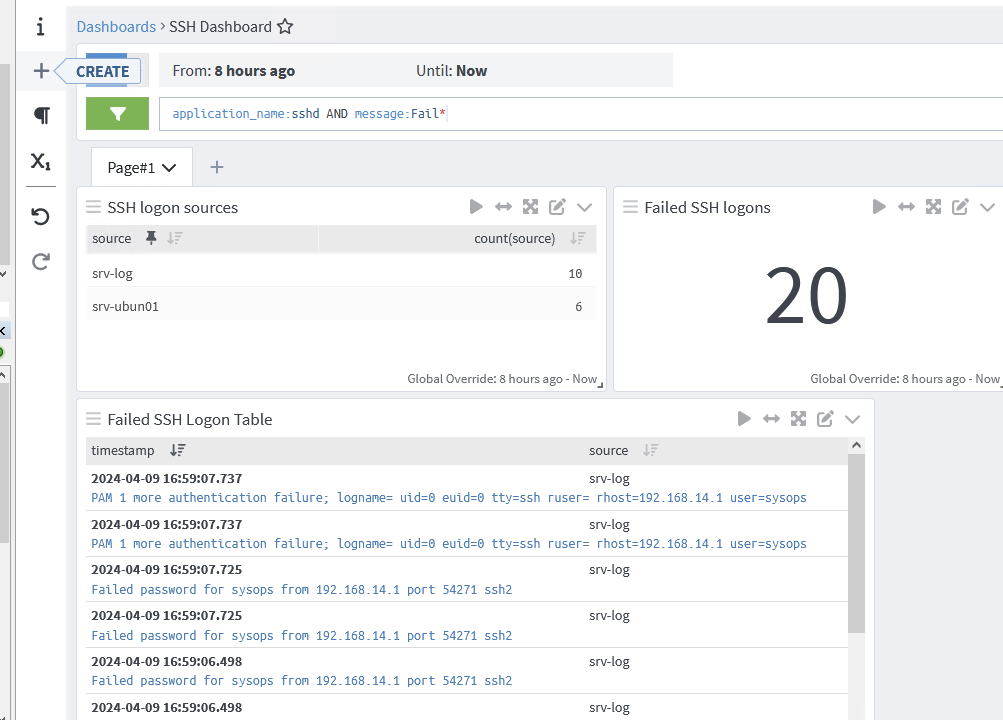Expand Failed SSH Logon Table to fullscreen

[x=798, y=419]
